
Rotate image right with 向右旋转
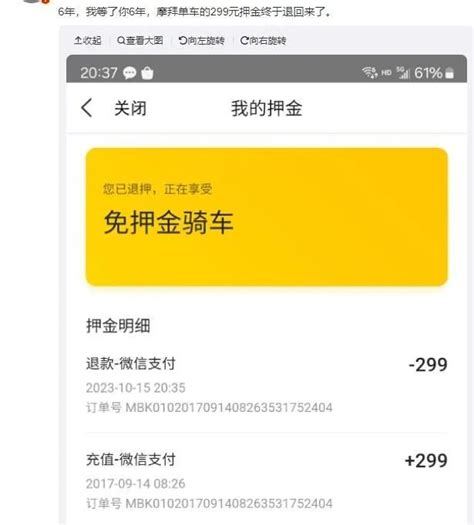[x=263, y=41]
